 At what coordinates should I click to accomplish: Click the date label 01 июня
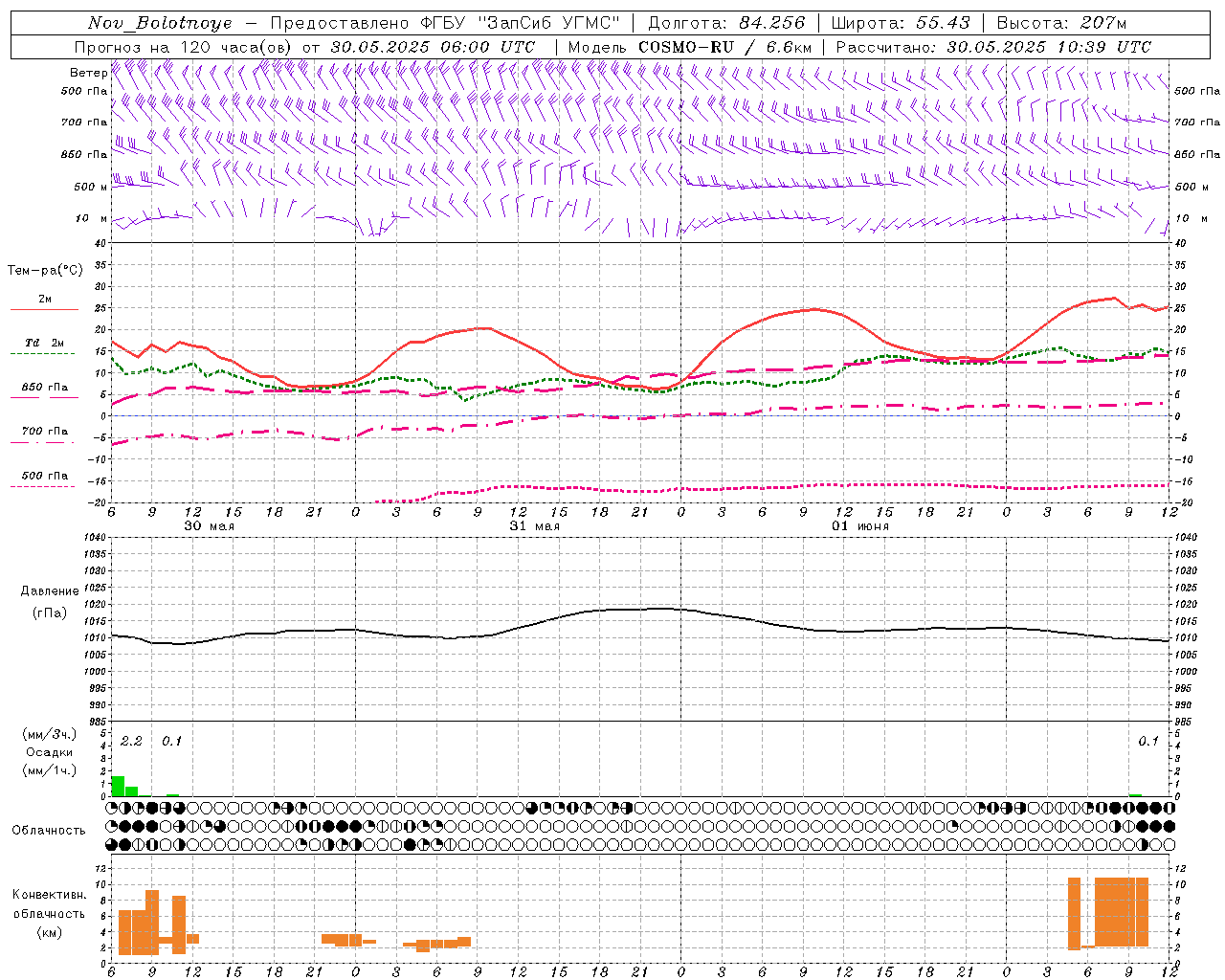(859, 526)
